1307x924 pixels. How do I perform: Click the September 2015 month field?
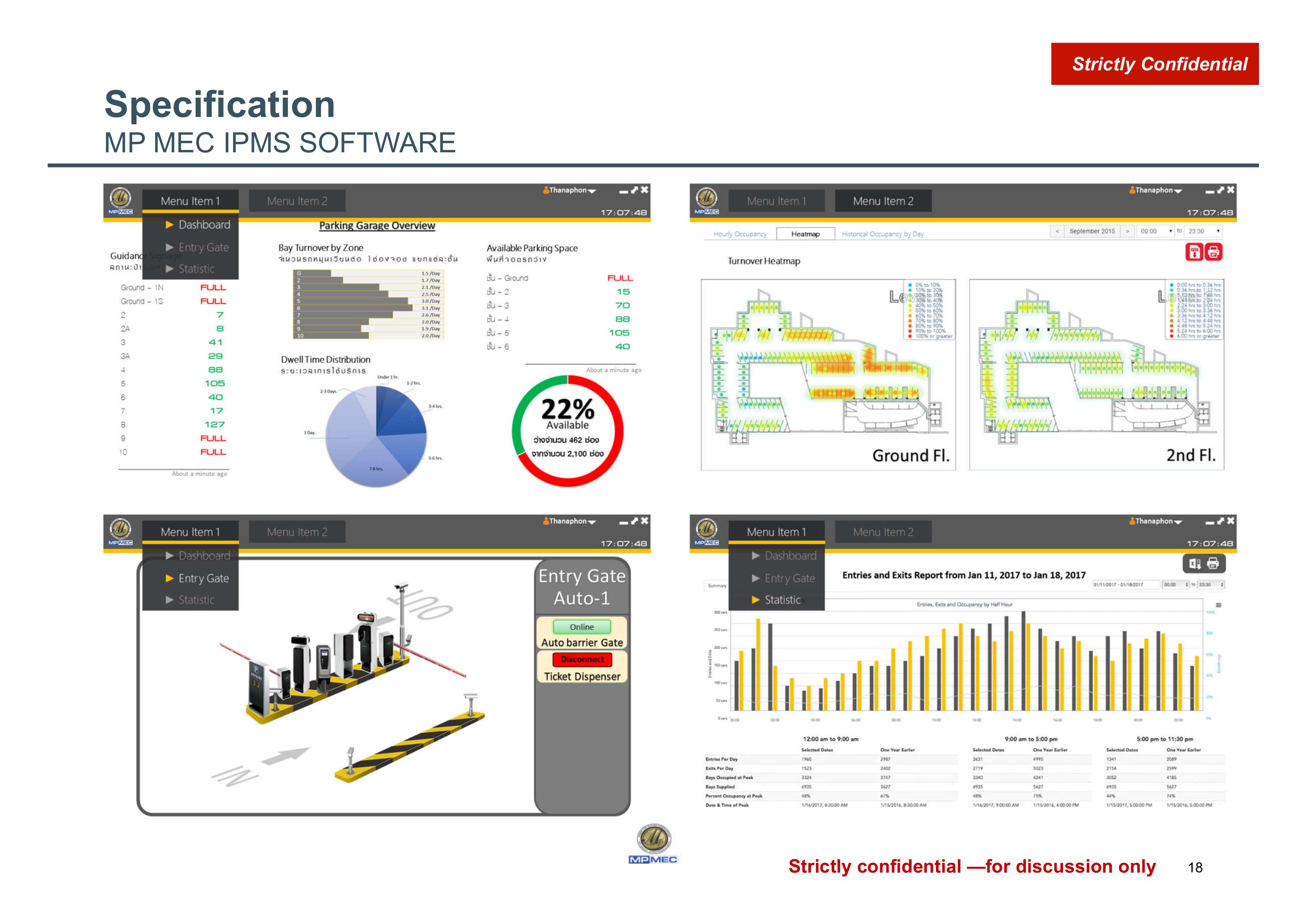(1092, 231)
